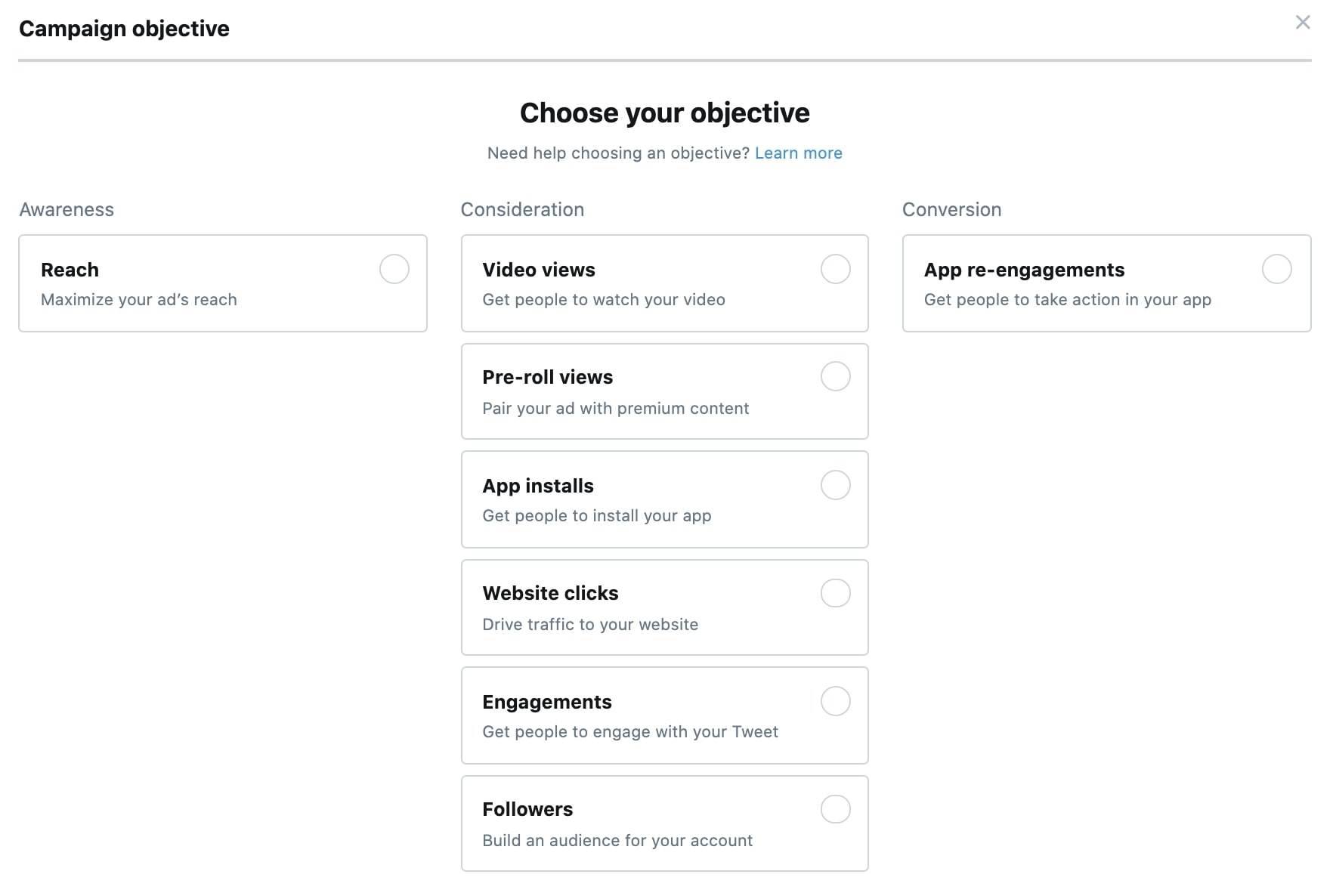Select the Video views radio button
Viewport: 1333px width, 896px height.
835,269
